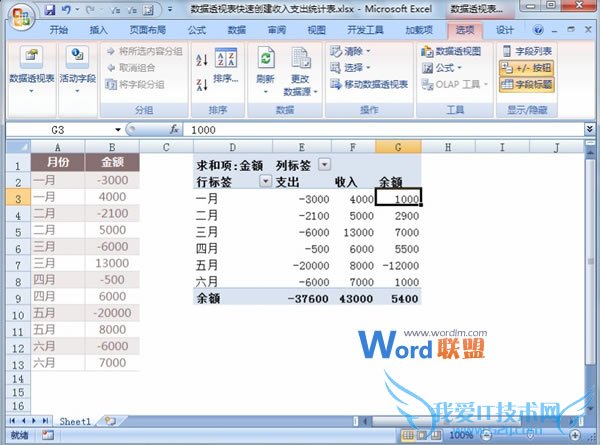Go to last sheet navigation arrow
This screenshot has width=600, height=445.
pyautogui.click(x=46, y=421)
